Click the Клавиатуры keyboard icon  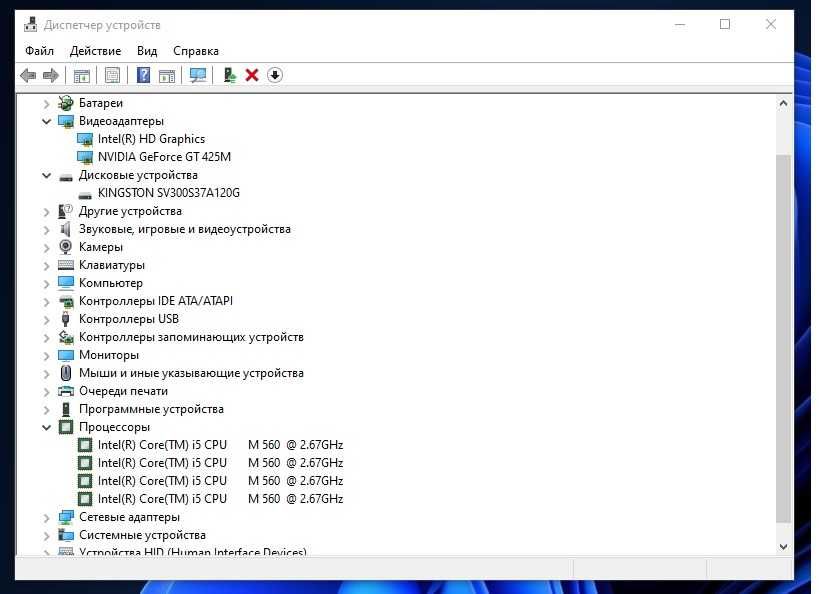click(66, 265)
